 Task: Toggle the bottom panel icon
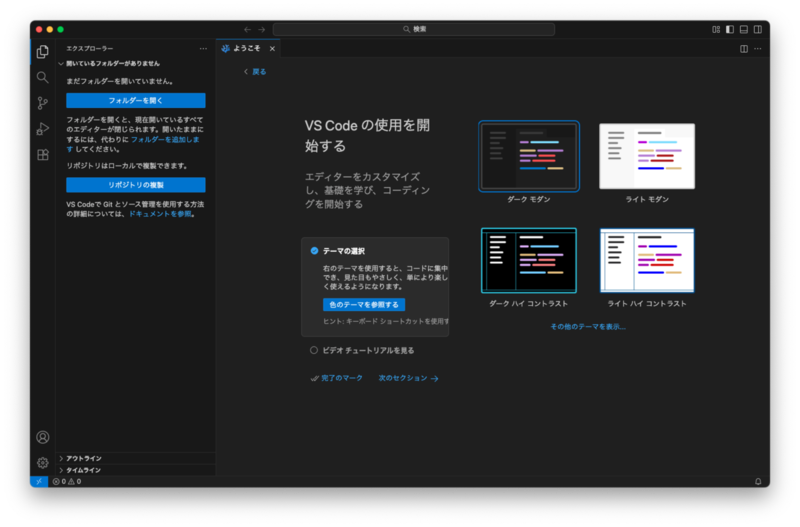pos(744,30)
